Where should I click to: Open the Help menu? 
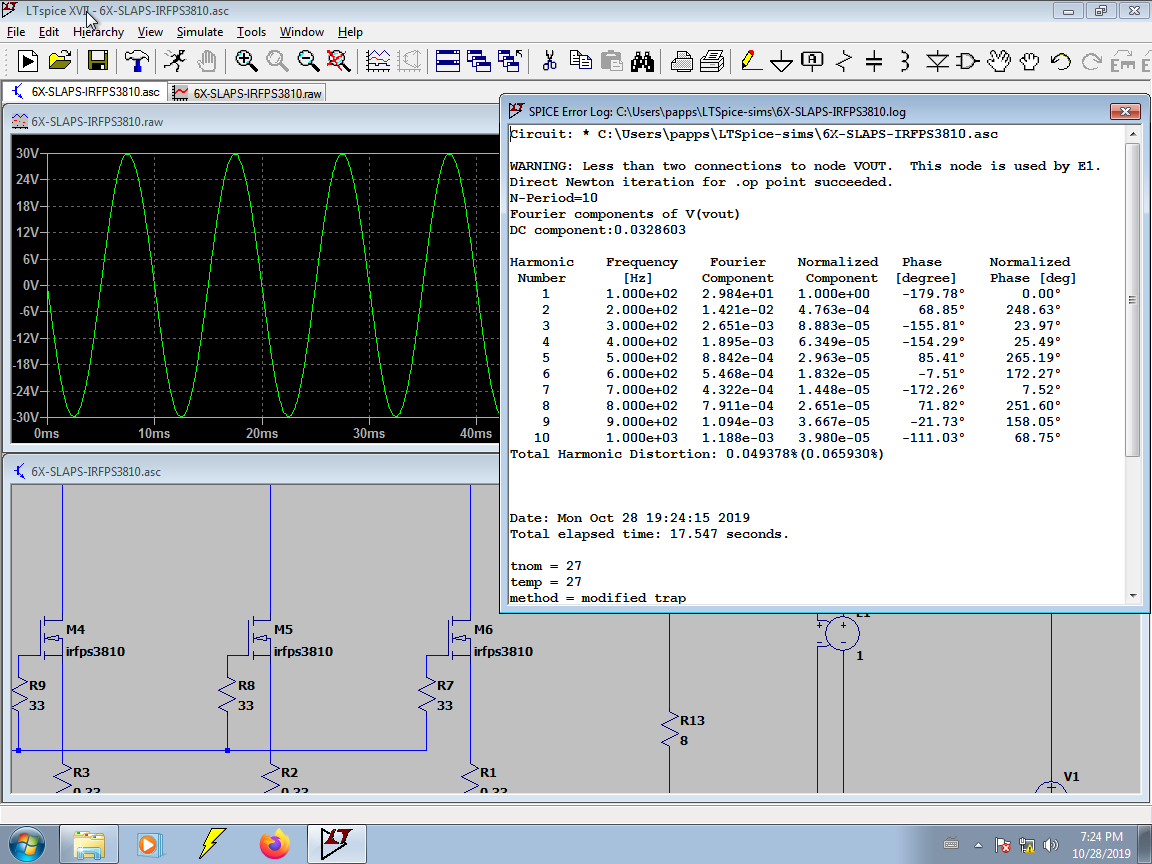point(350,32)
